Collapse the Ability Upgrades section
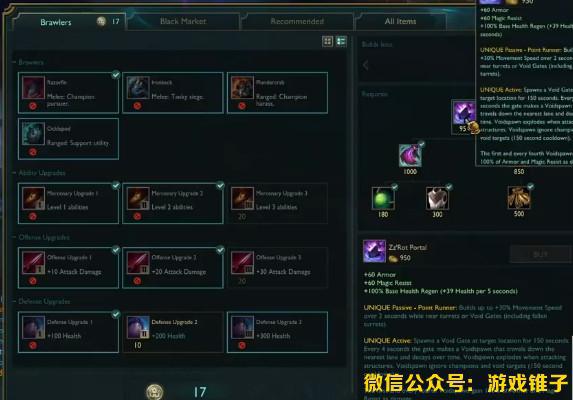573x400 pixels. [x=39, y=173]
